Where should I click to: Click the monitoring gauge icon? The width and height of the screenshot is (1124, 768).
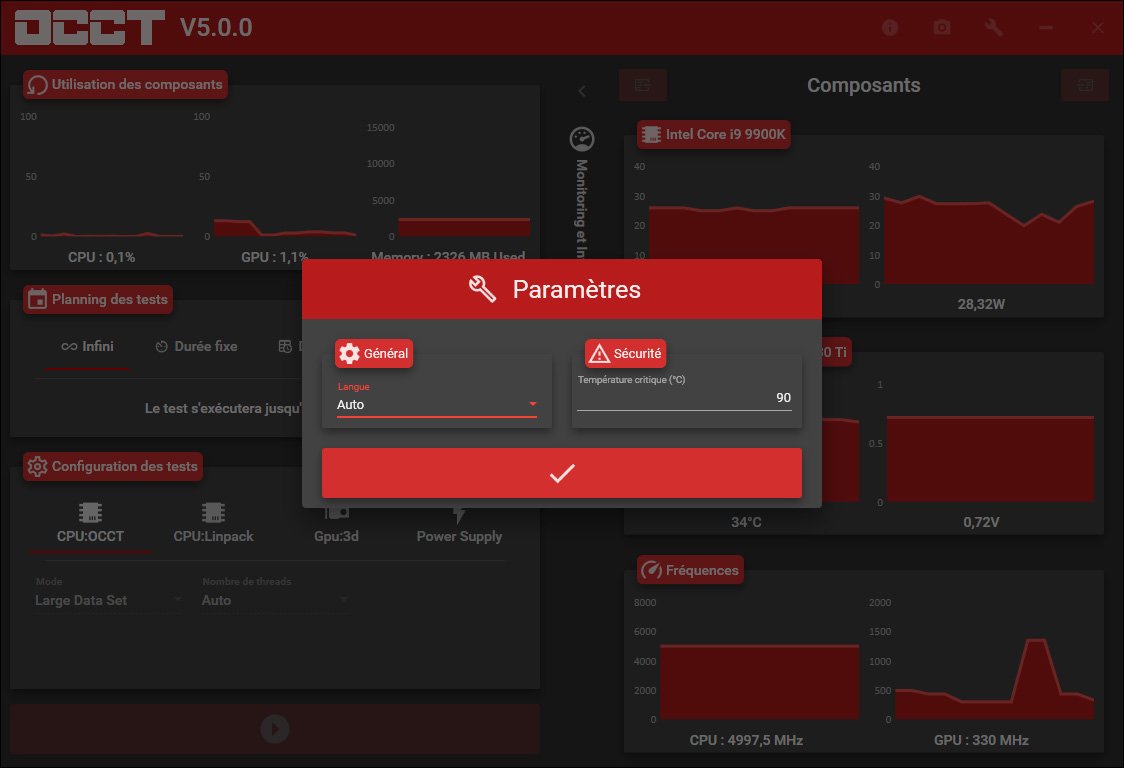tap(581, 139)
